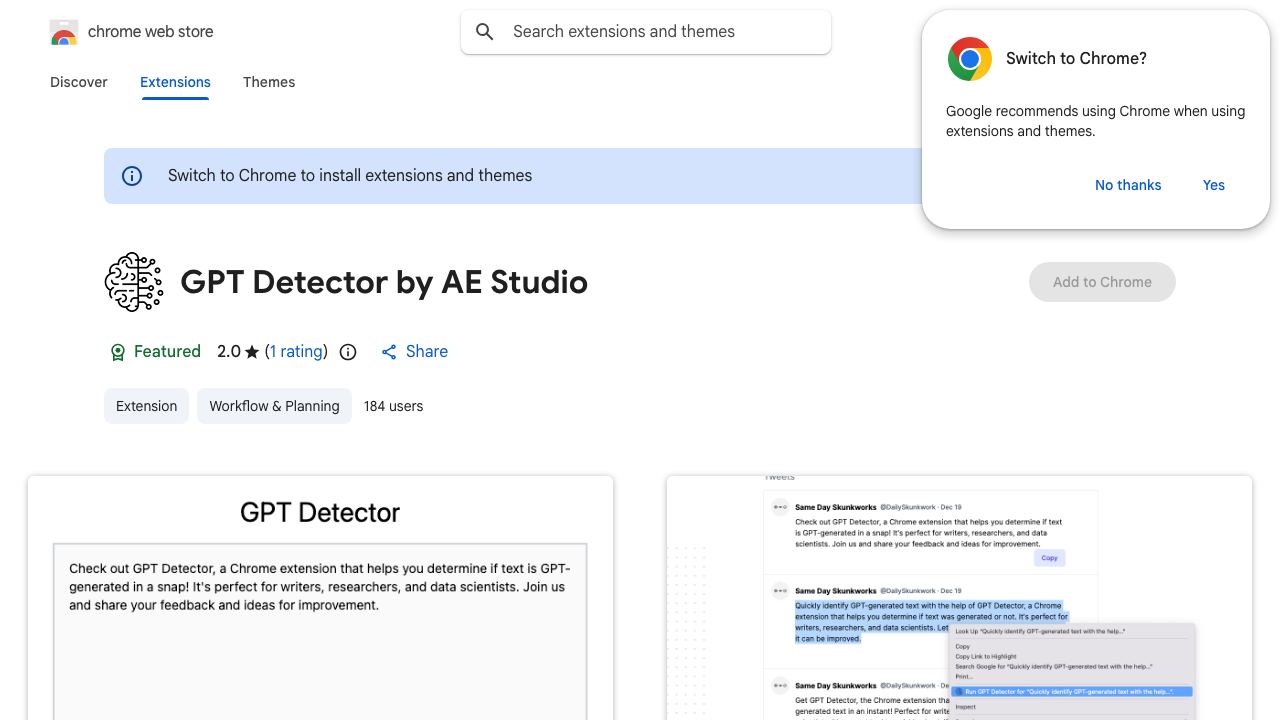Click the rating star icon
The width and height of the screenshot is (1280, 720).
pyautogui.click(x=252, y=352)
